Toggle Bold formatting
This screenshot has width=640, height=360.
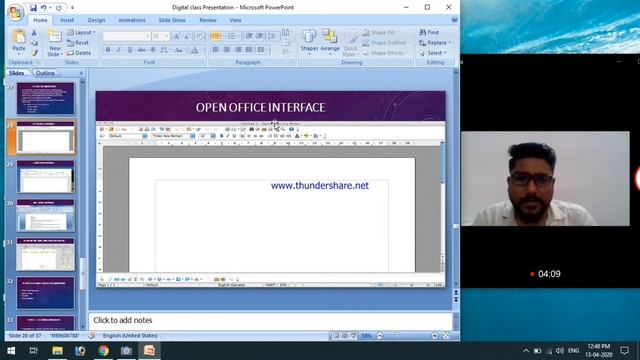click(x=108, y=50)
